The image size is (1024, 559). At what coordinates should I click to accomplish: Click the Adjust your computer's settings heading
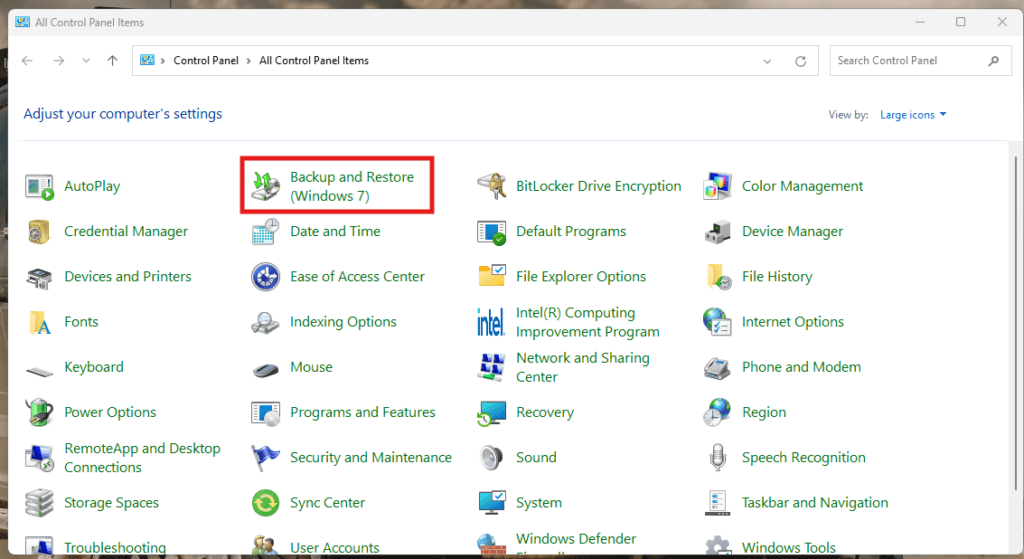pos(123,114)
